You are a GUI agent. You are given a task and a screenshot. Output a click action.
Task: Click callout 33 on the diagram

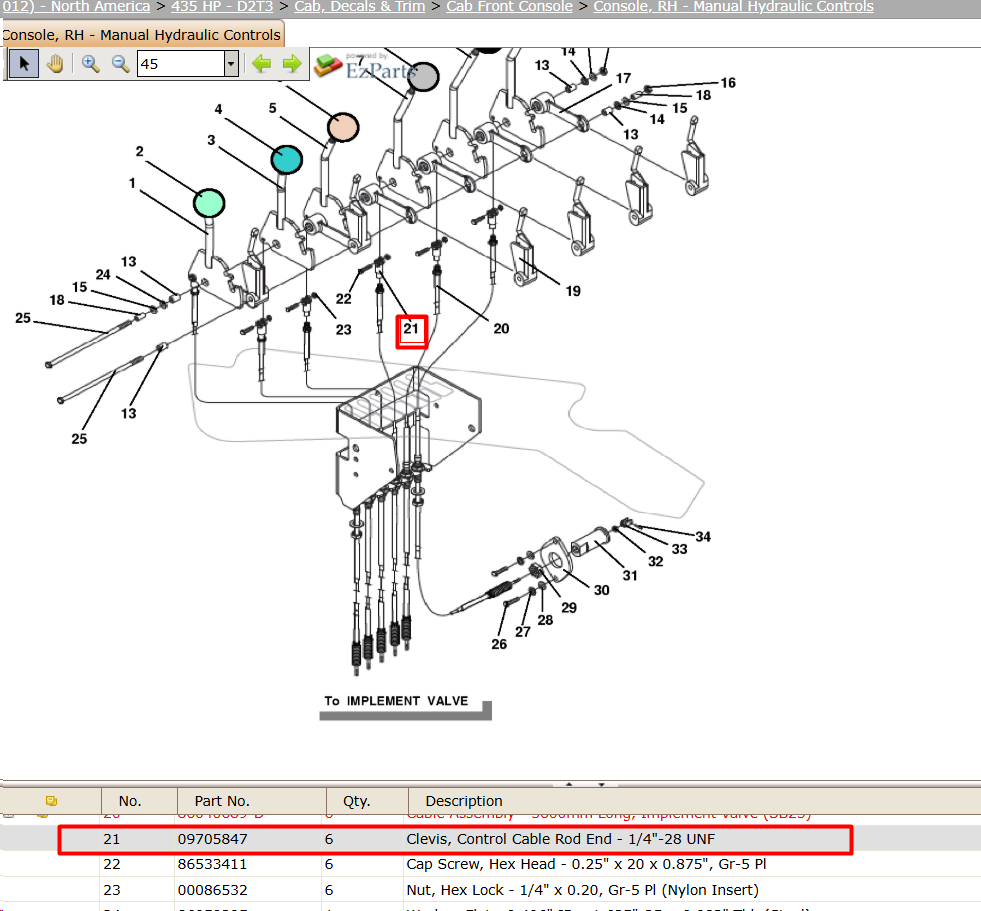(679, 549)
